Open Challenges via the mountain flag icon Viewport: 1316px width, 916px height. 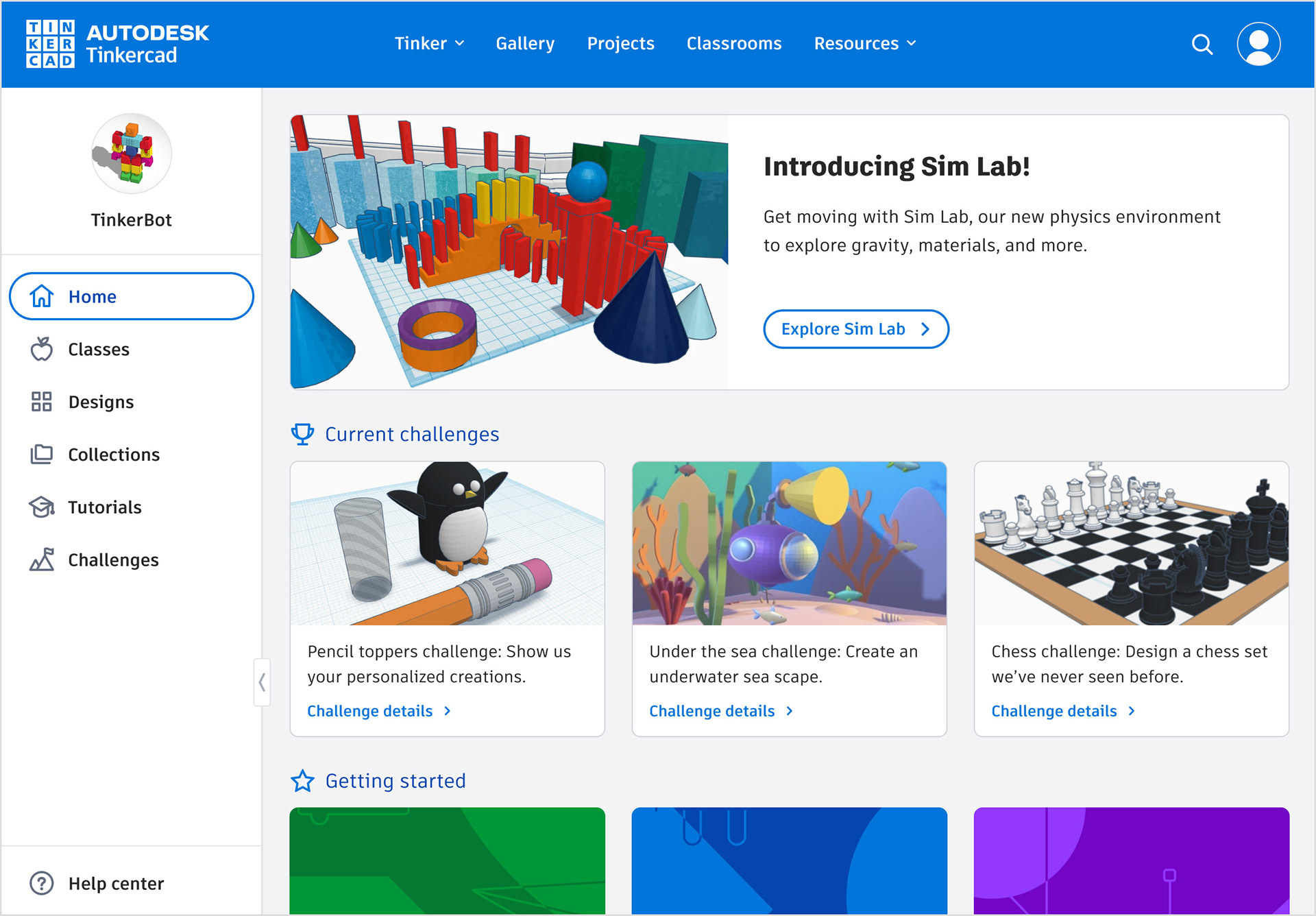(x=41, y=559)
